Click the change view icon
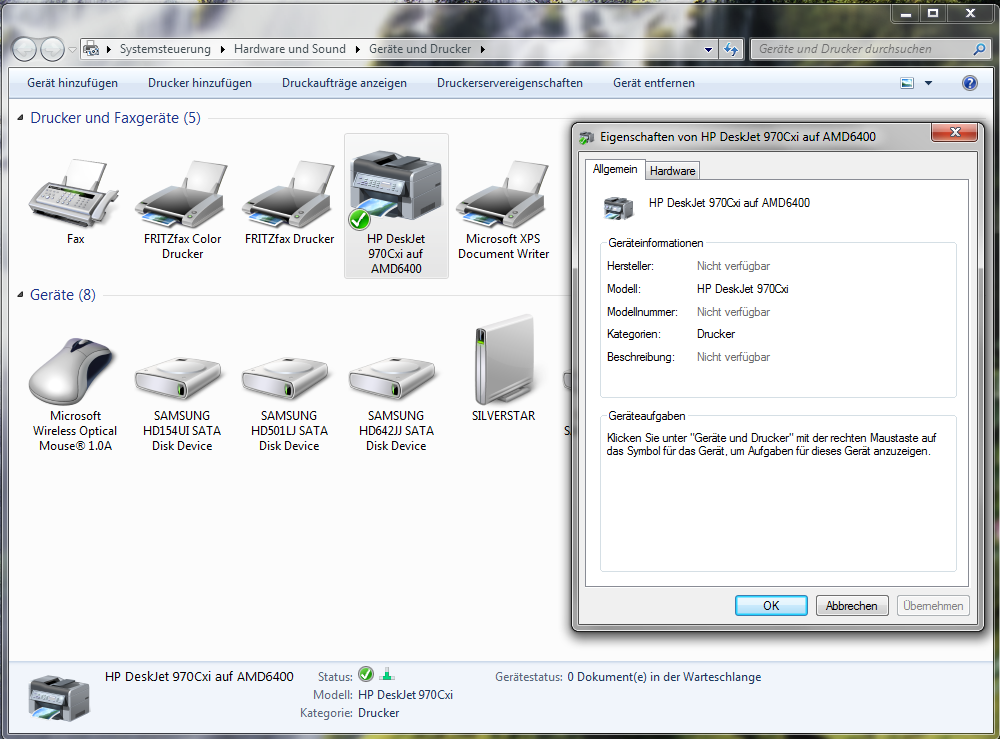The height and width of the screenshot is (739, 1000). 907,83
